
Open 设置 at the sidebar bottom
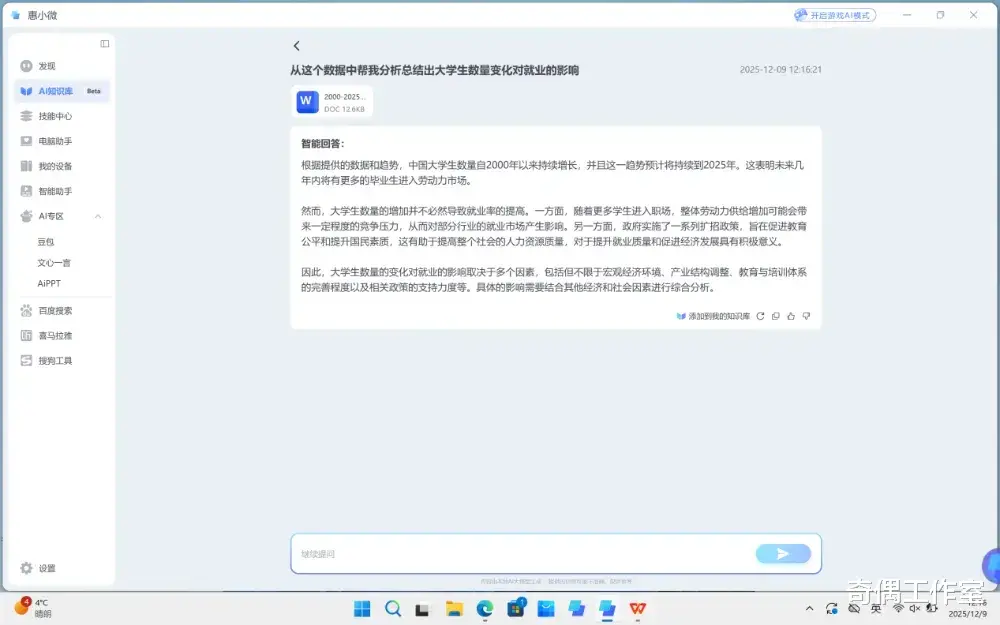pyautogui.click(x=38, y=568)
